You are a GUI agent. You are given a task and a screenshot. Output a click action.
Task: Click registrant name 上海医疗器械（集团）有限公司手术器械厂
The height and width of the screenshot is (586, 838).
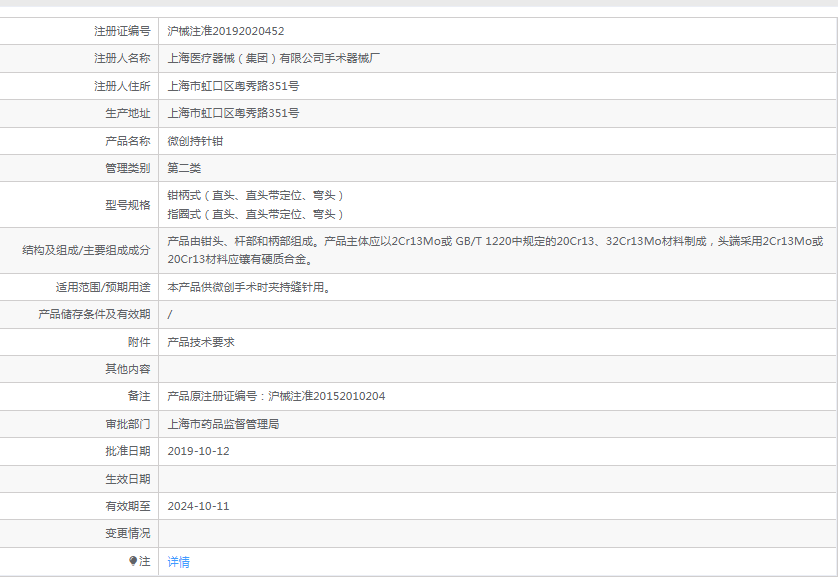(x=274, y=58)
